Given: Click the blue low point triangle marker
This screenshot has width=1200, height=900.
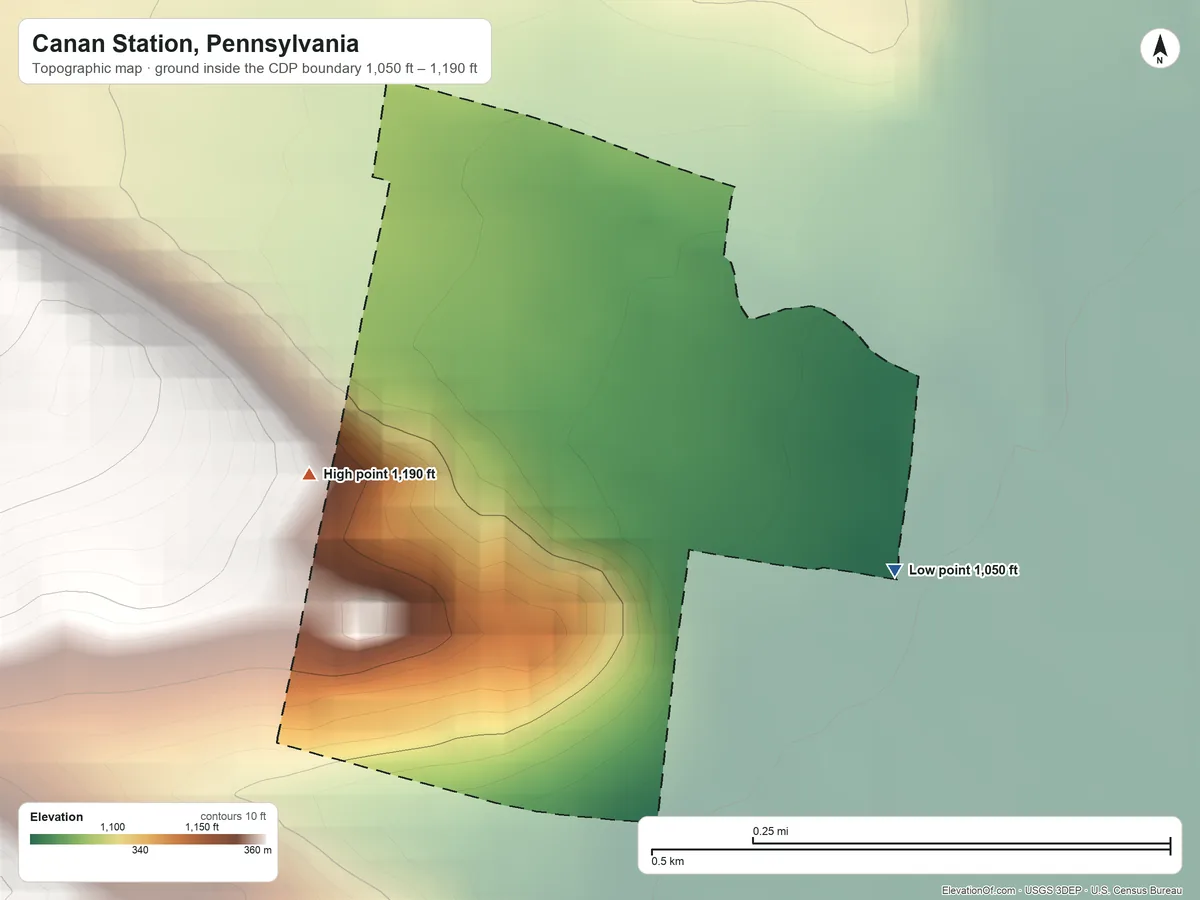Looking at the screenshot, I should tap(893, 570).
